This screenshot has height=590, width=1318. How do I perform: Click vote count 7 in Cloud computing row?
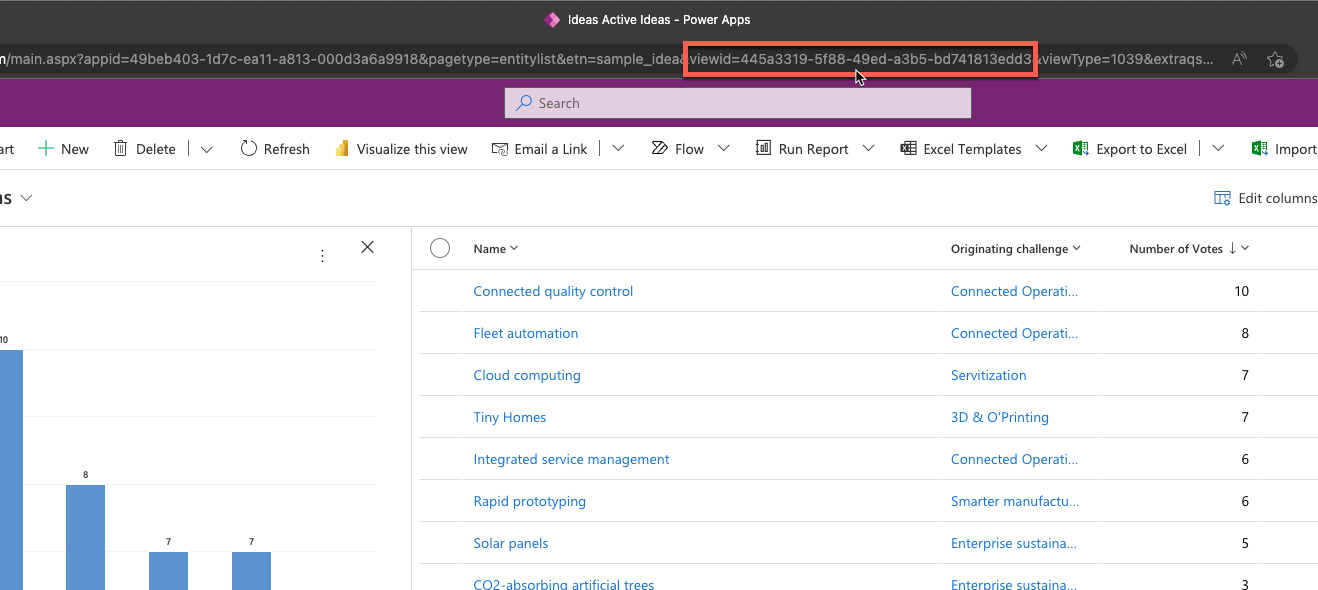point(1245,375)
